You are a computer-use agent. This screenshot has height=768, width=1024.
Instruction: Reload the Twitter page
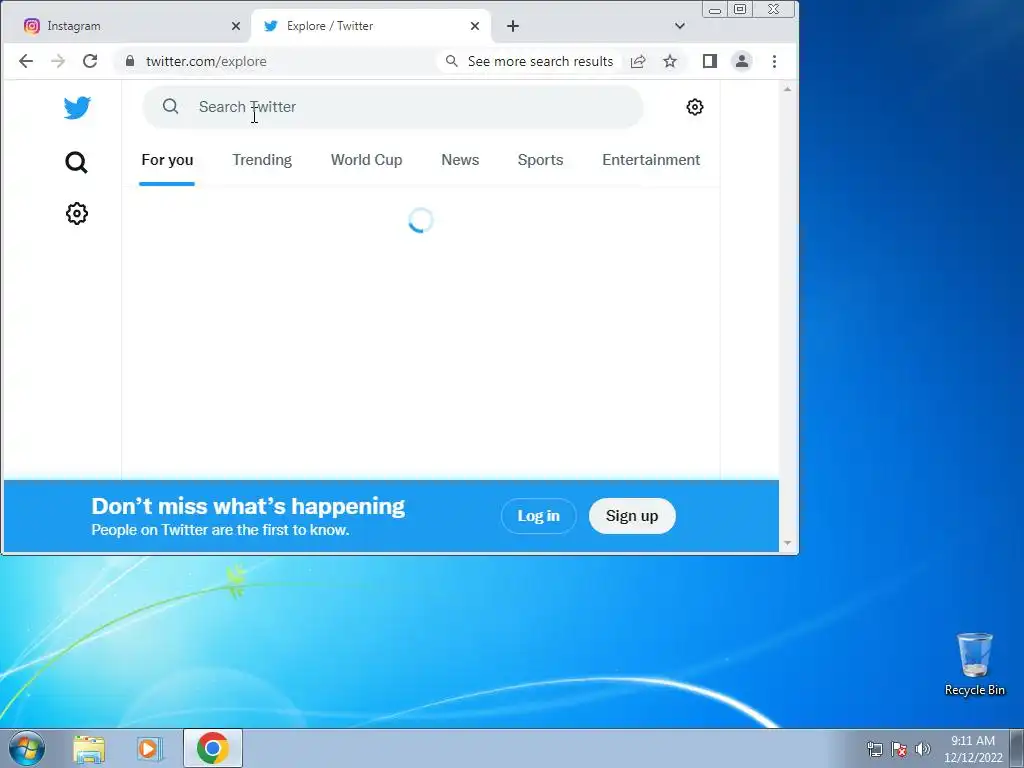pyautogui.click(x=90, y=61)
